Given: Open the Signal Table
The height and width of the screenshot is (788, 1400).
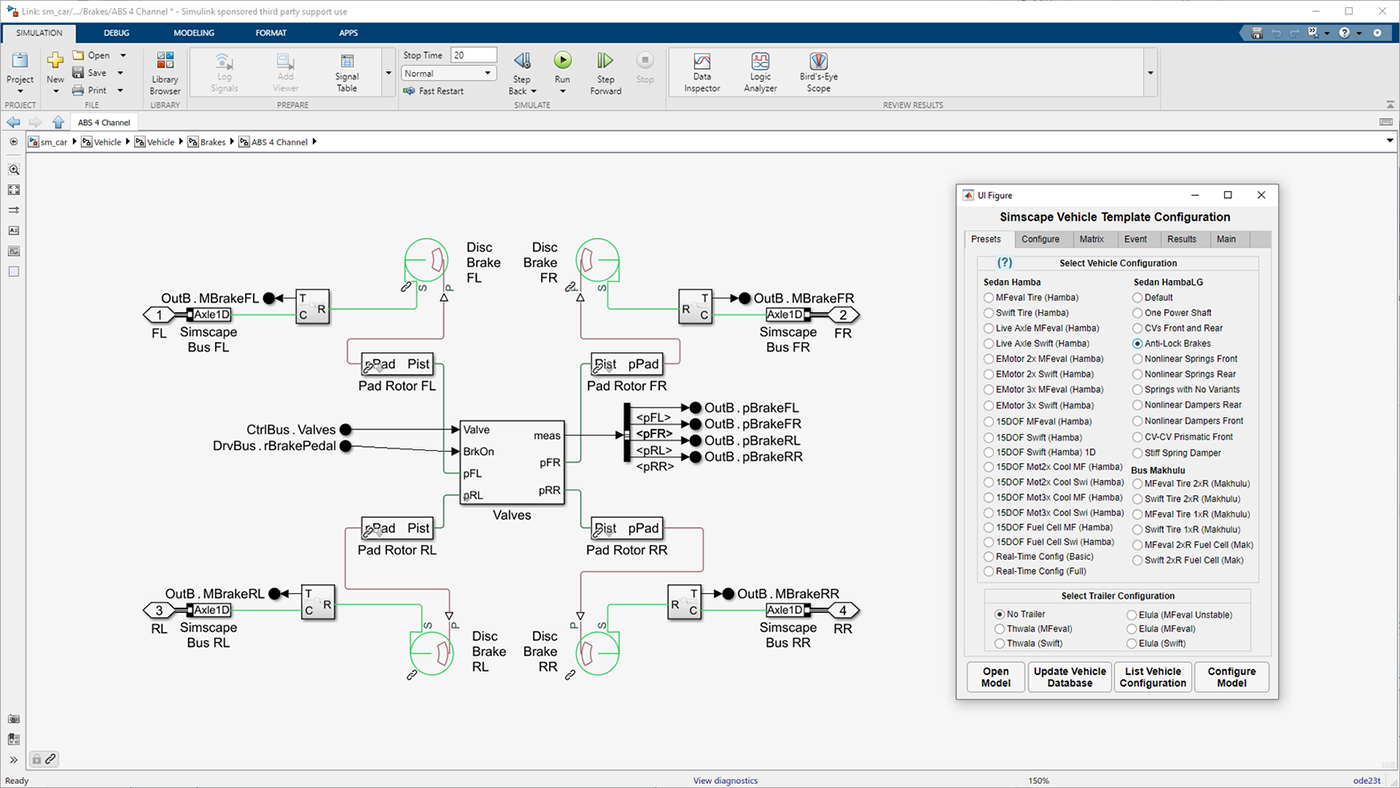Looking at the screenshot, I should click(347, 72).
